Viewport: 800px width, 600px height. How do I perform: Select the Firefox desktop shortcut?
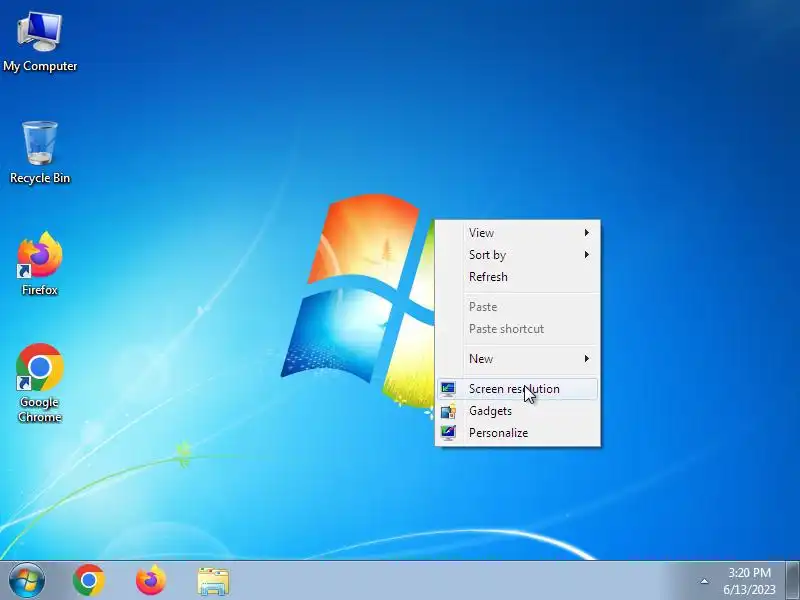coord(40,263)
